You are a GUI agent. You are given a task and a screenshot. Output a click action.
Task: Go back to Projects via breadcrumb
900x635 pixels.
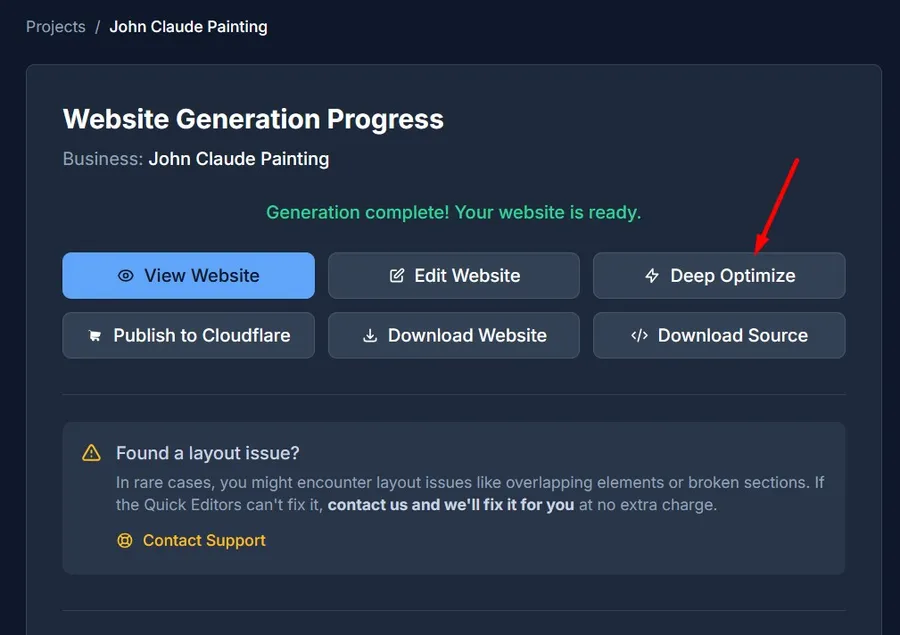(x=56, y=27)
